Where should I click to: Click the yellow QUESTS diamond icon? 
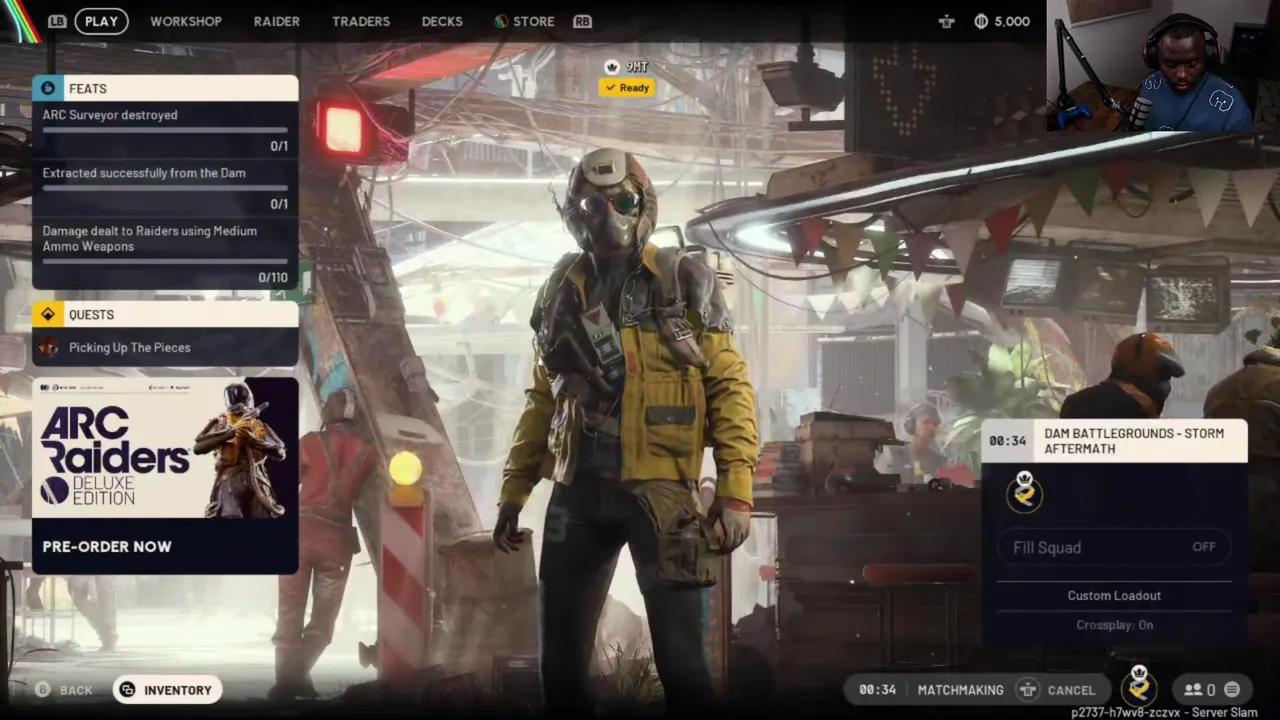click(48, 314)
